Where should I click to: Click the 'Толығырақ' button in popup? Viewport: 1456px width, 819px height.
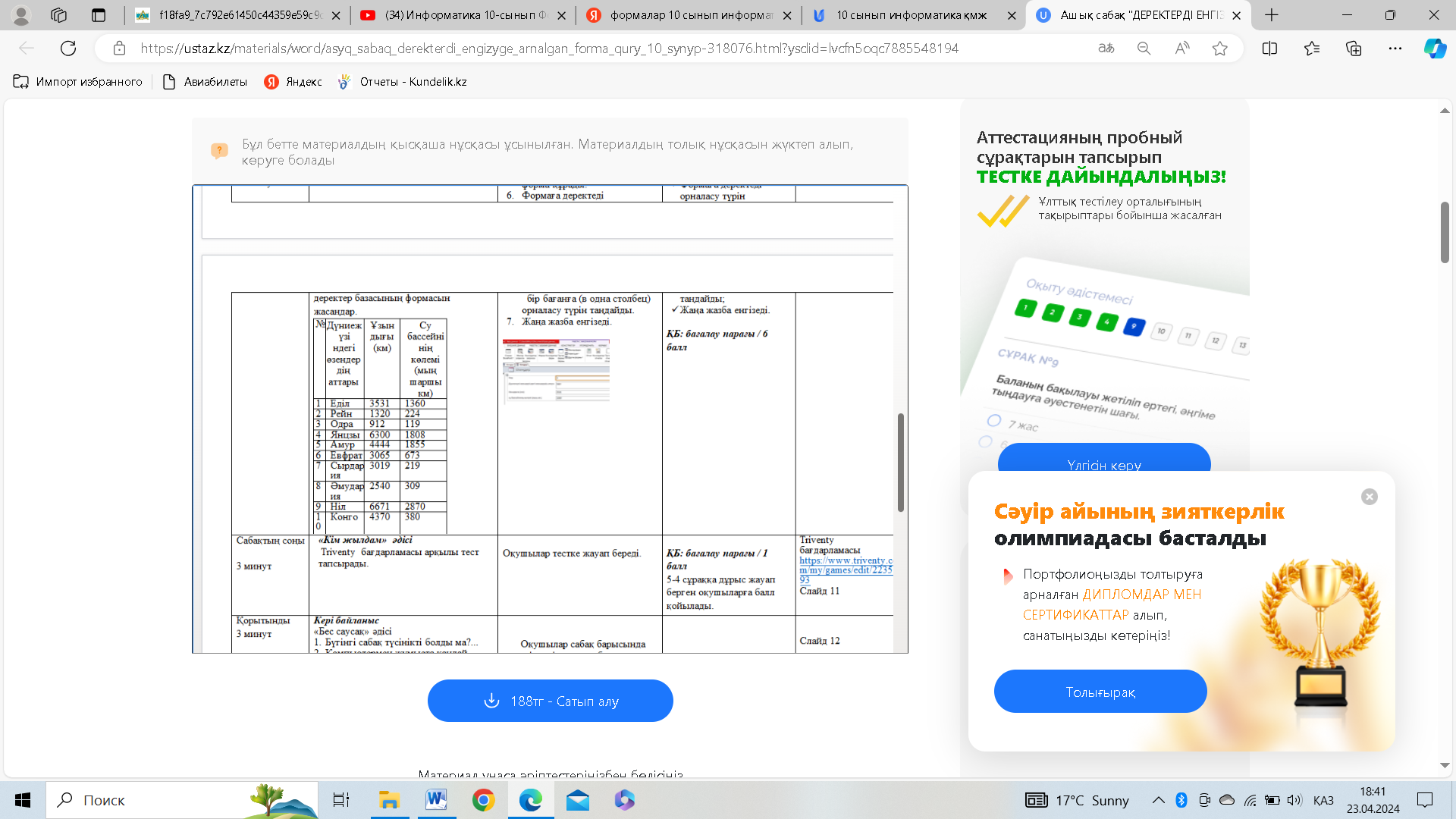(1100, 692)
